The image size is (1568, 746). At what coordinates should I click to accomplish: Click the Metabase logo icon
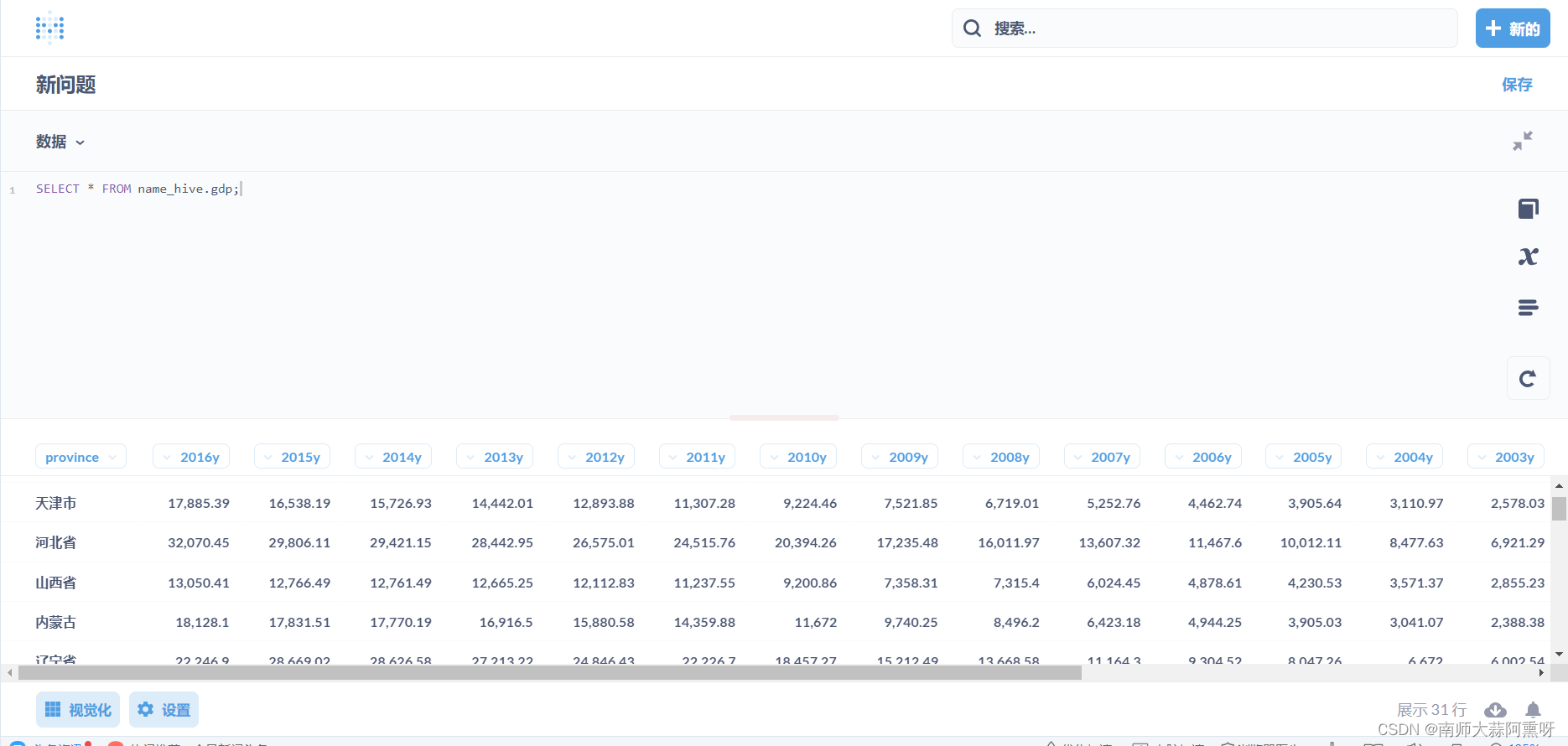[50, 28]
